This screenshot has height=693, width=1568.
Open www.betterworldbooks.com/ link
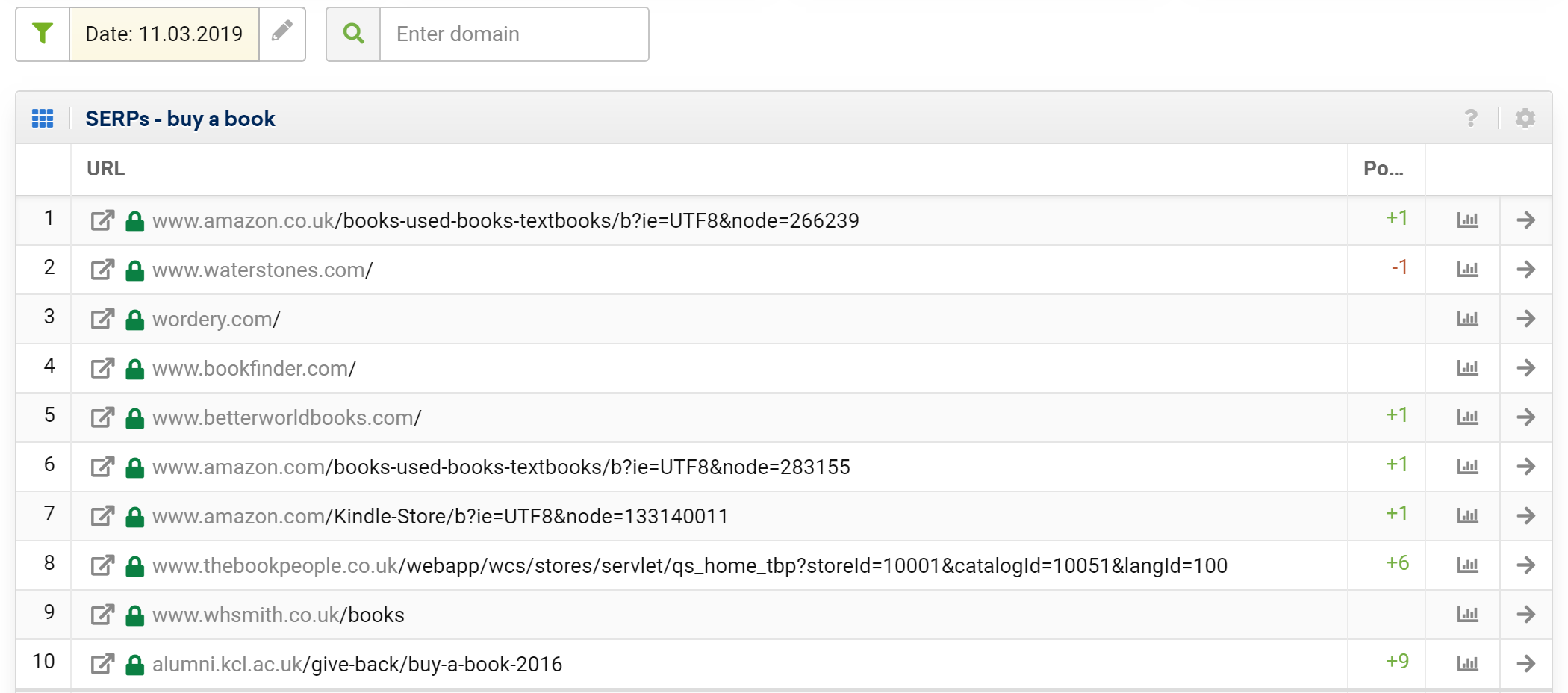pos(287,418)
